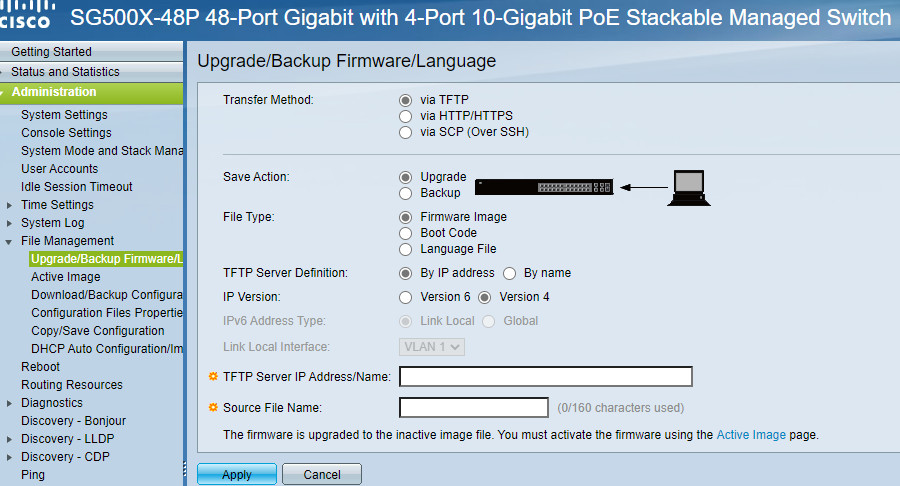Click the TFTP Server IP Address field
The height and width of the screenshot is (486, 900).
point(546,376)
